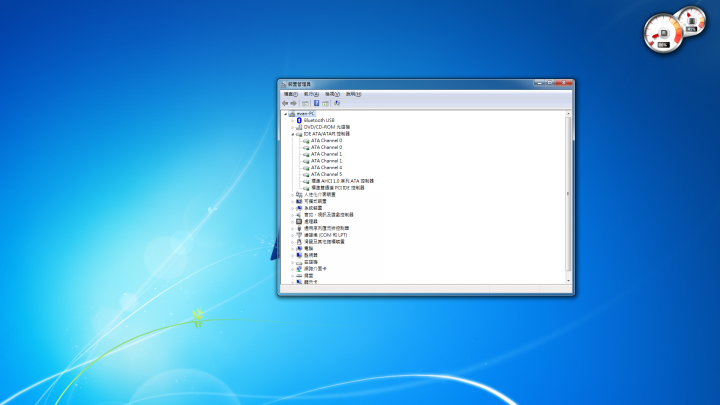Image resolution: width=720 pixels, height=405 pixels.
Task: Click the icon beside 可攜式裝置
Action: 299,202
